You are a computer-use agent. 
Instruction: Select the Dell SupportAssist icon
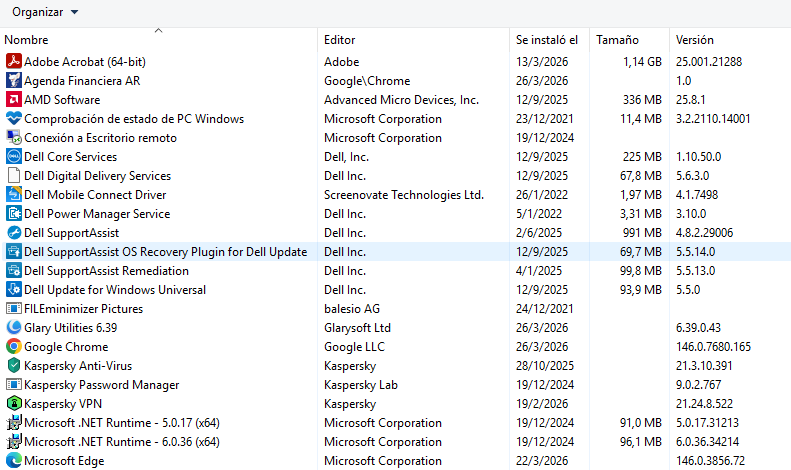[14, 233]
